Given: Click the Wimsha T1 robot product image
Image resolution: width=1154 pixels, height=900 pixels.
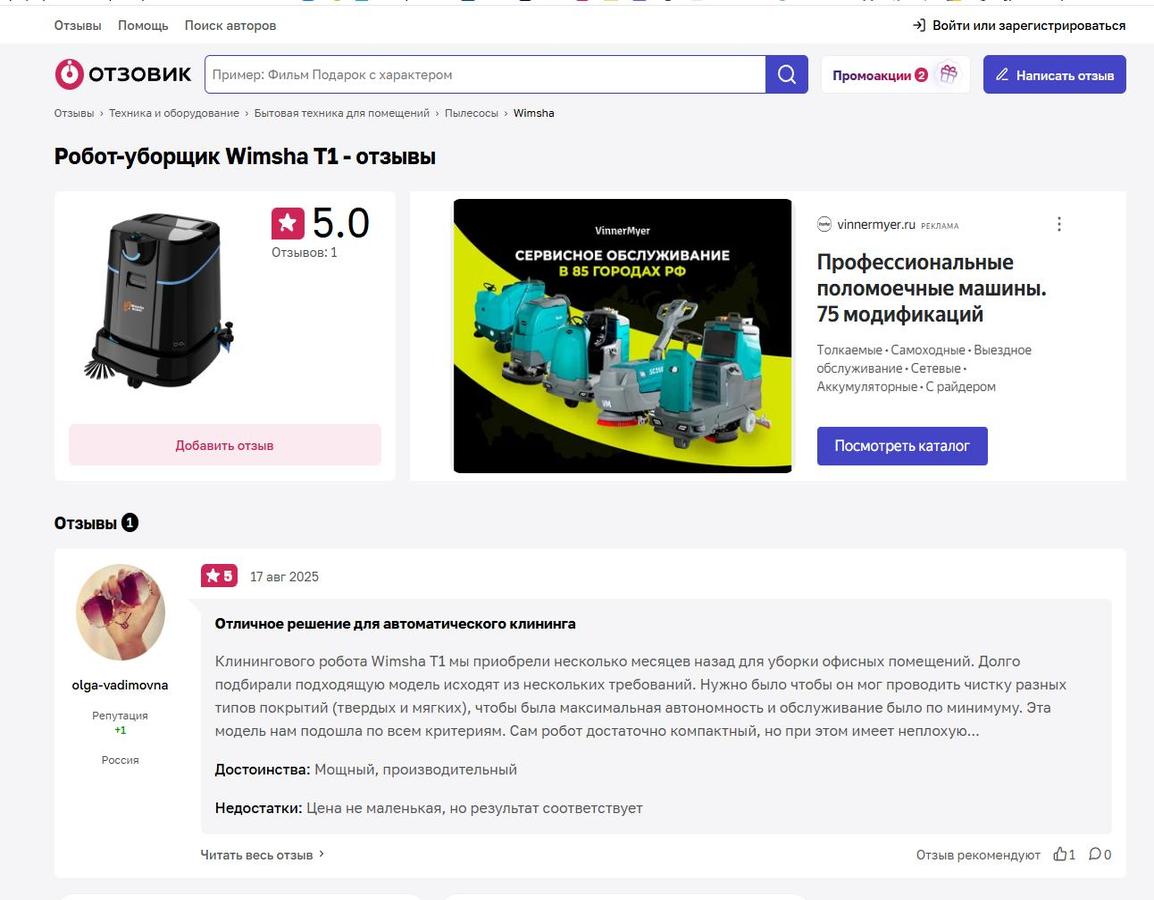Looking at the screenshot, I should pos(159,300).
